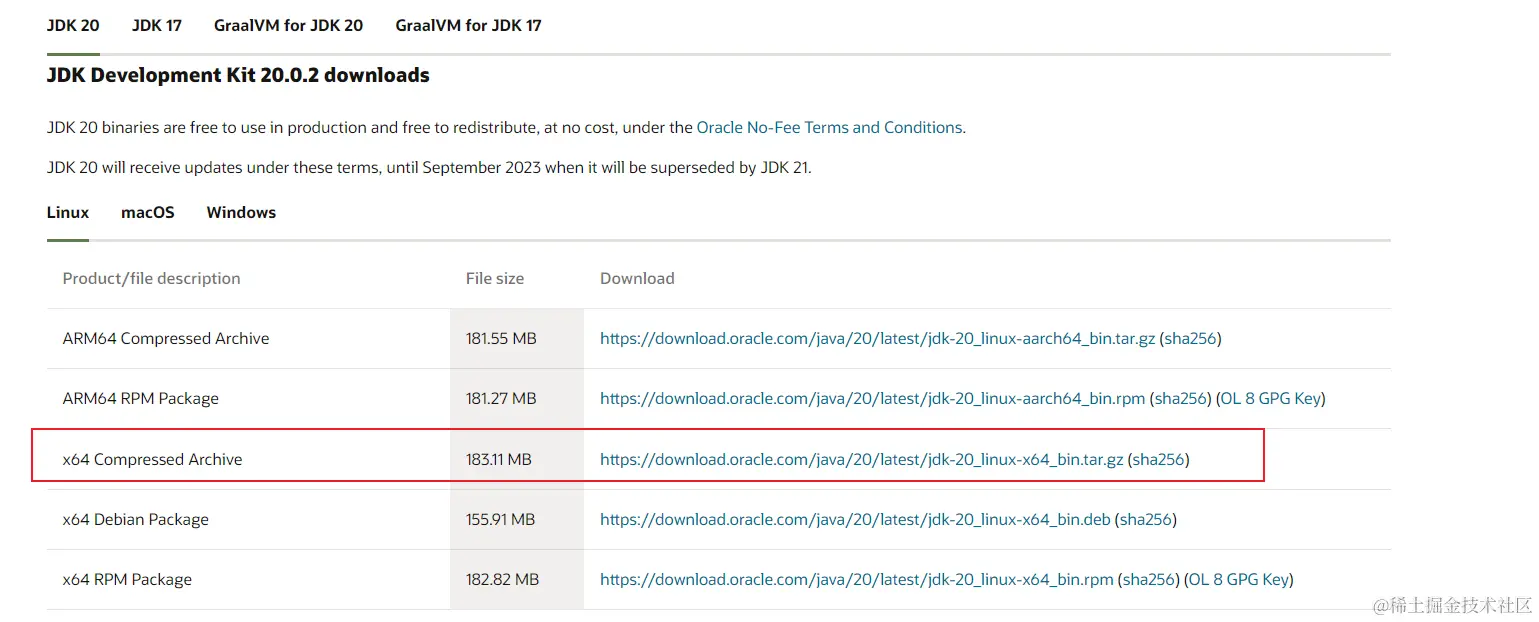The image size is (1539, 622).
Task: Download jdk-20_linux-x64_bin.deb link
Action: point(855,519)
